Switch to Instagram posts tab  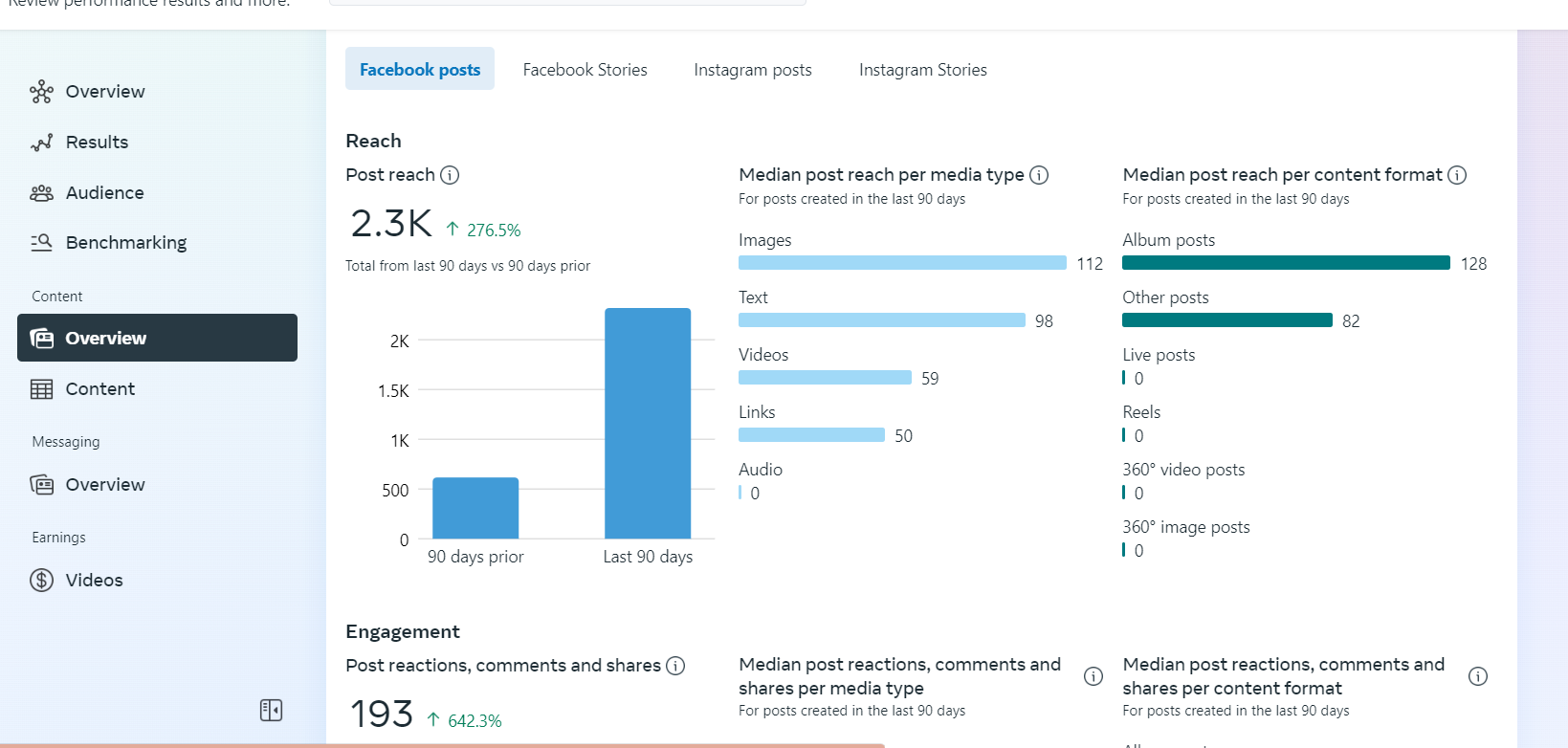pos(752,70)
